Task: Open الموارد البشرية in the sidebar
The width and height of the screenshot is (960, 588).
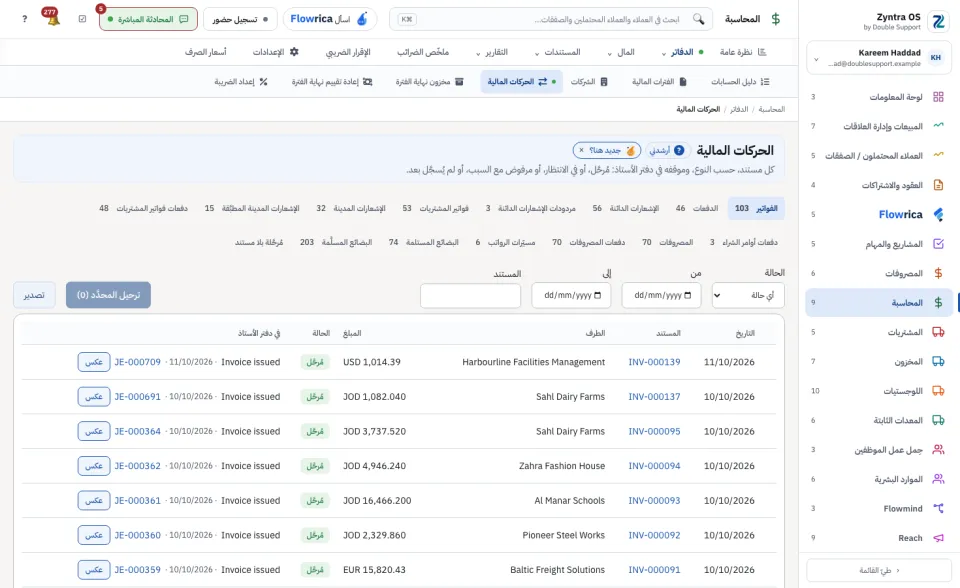Action: (879, 479)
